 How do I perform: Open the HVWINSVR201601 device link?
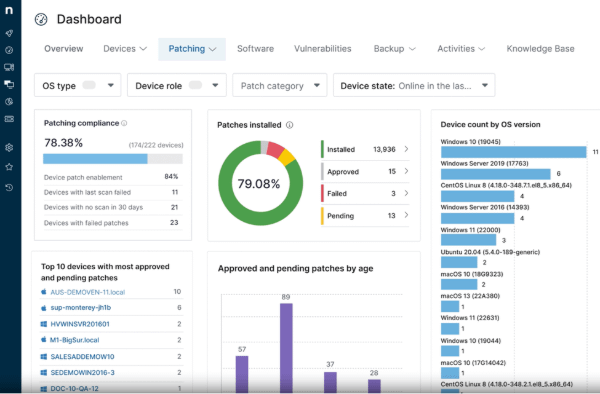pyautogui.click(x=80, y=324)
